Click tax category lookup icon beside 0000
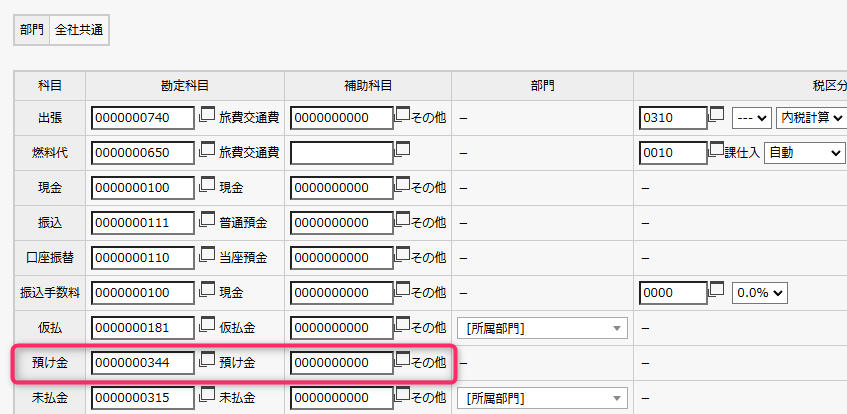This screenshot has height=414, width=847. click(716, 290)
